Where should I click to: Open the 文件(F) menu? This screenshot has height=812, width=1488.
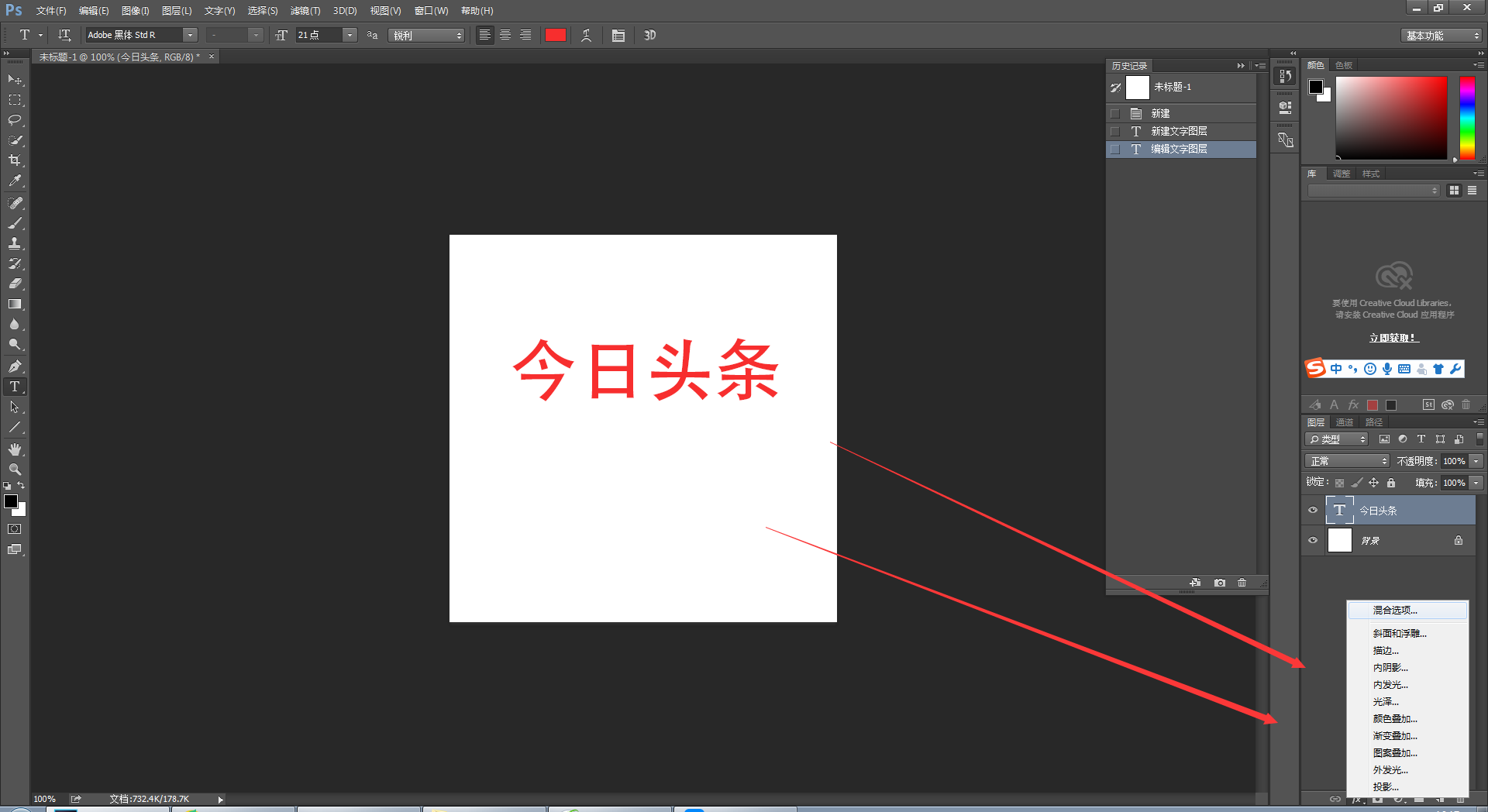point(50,11)
